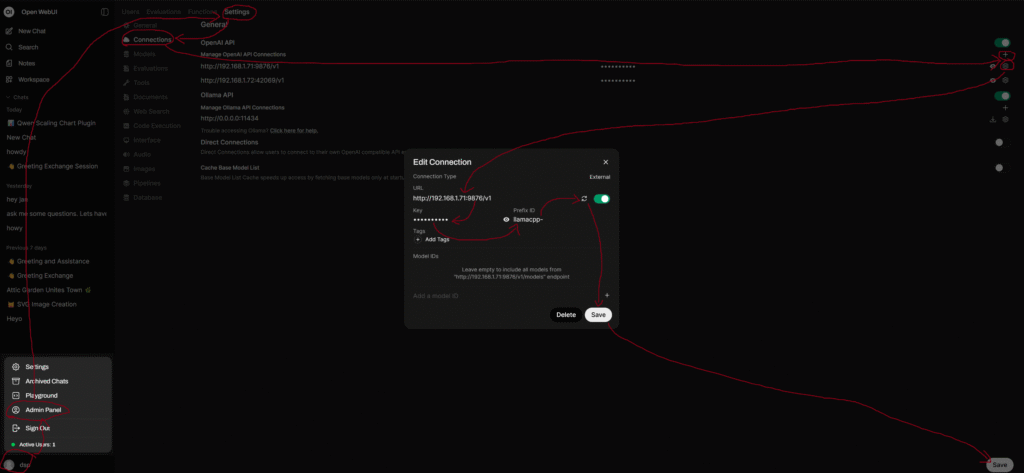The image size is (1024, 473).
Task: Collapse the Chats section in sidebar
Action: click(x=20, y=97)
